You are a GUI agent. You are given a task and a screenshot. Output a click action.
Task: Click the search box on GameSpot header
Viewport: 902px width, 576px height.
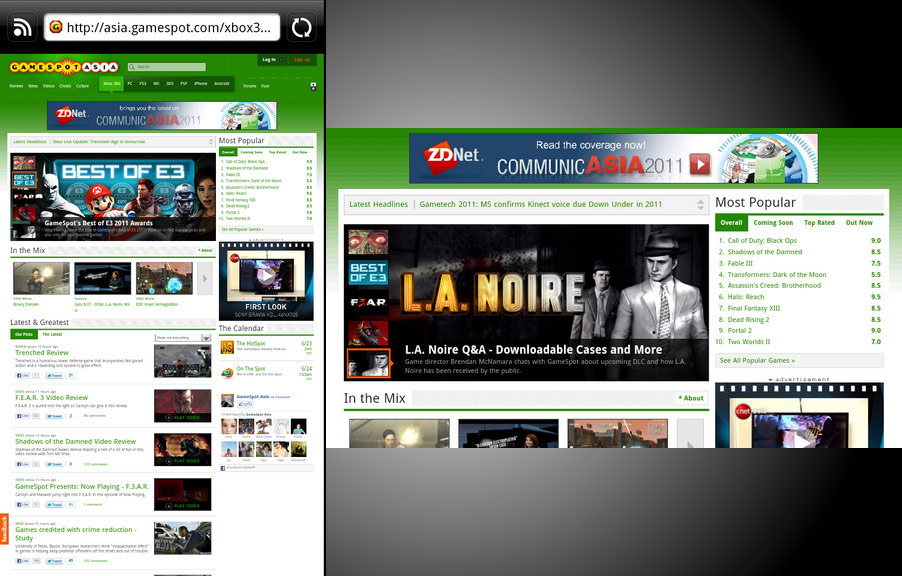coord(167,67)
